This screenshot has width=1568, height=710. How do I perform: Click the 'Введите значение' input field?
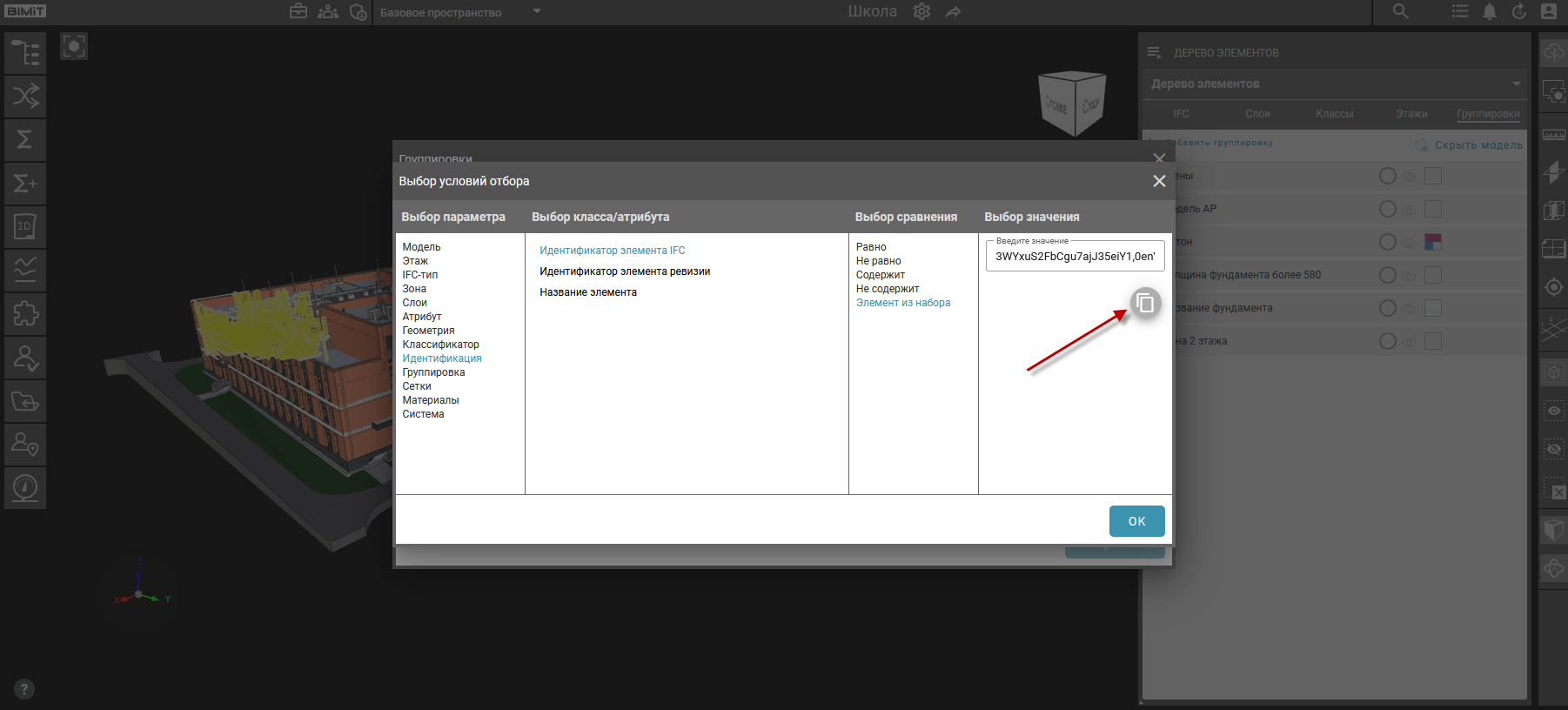click(x=1075, y=257)
